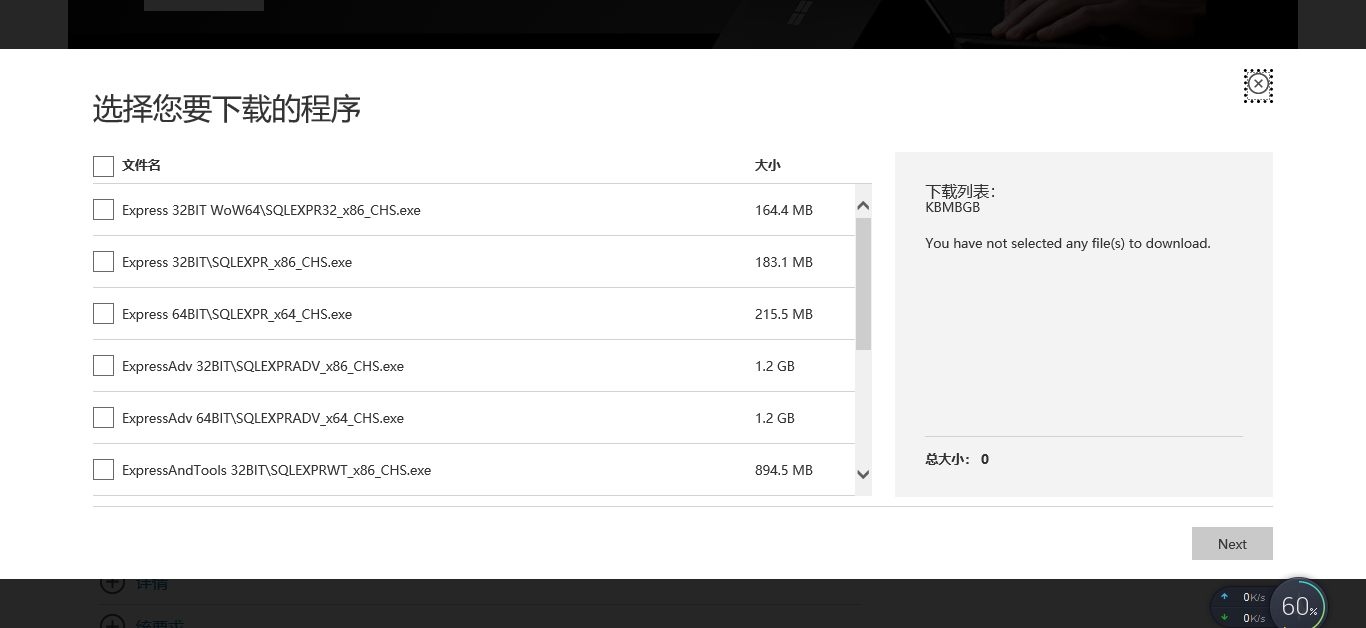Click the 选择您要下载的程序 dialog title
1366x628 pixels.
click(x=227, y=109)
